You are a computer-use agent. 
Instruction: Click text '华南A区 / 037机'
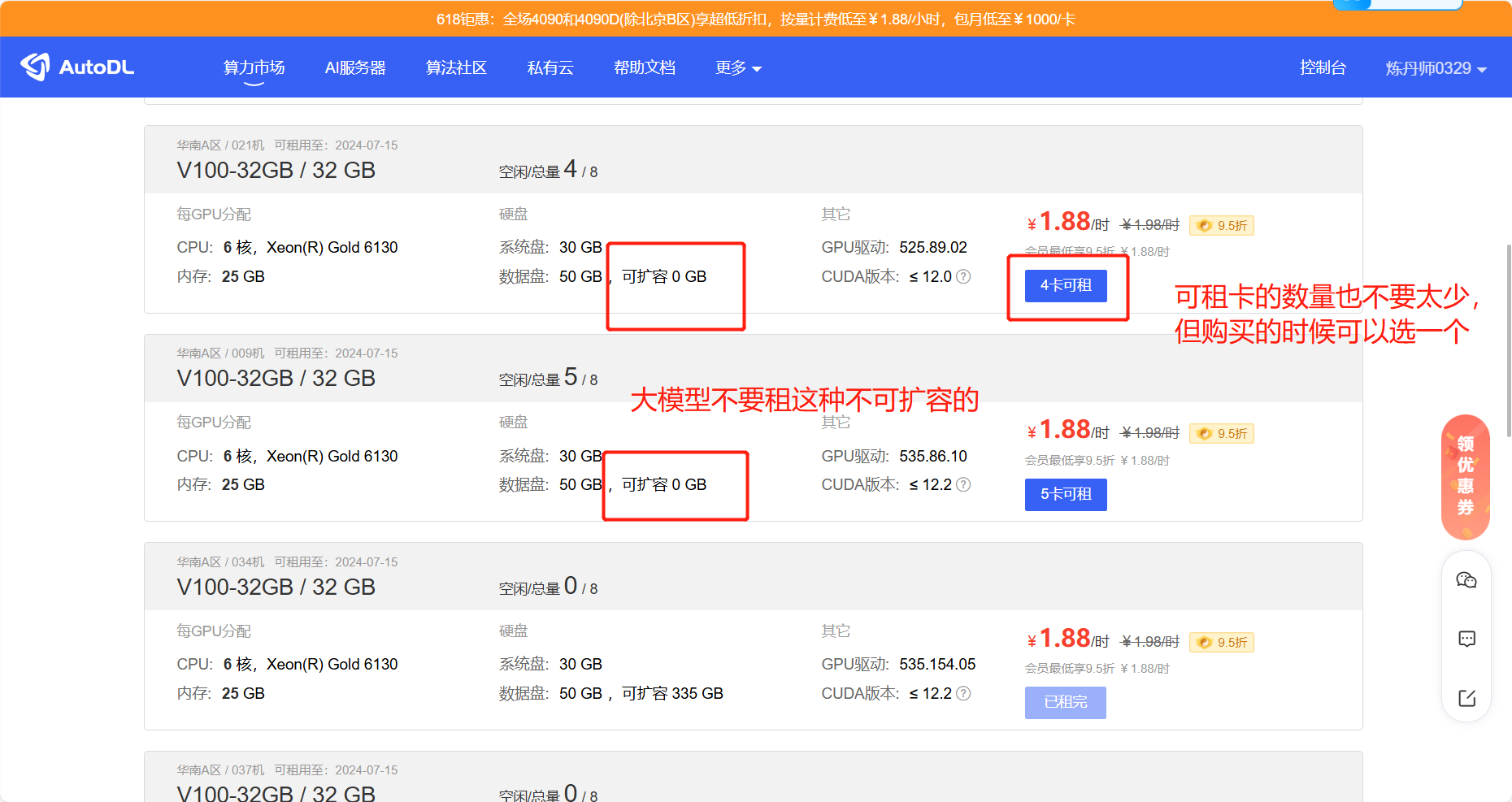(220, 770)
